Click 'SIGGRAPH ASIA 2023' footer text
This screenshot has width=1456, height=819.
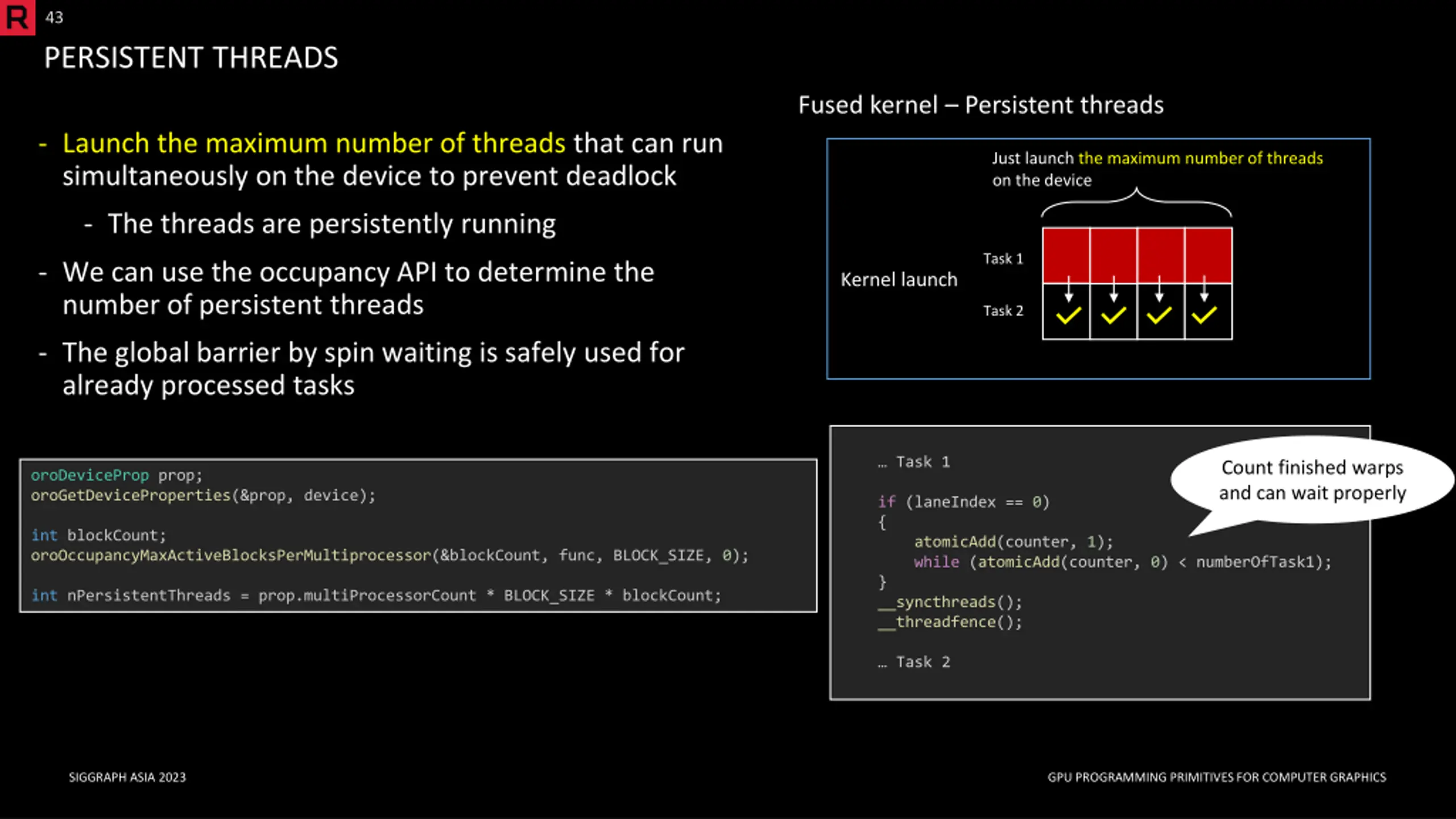[x=127, y=777]
